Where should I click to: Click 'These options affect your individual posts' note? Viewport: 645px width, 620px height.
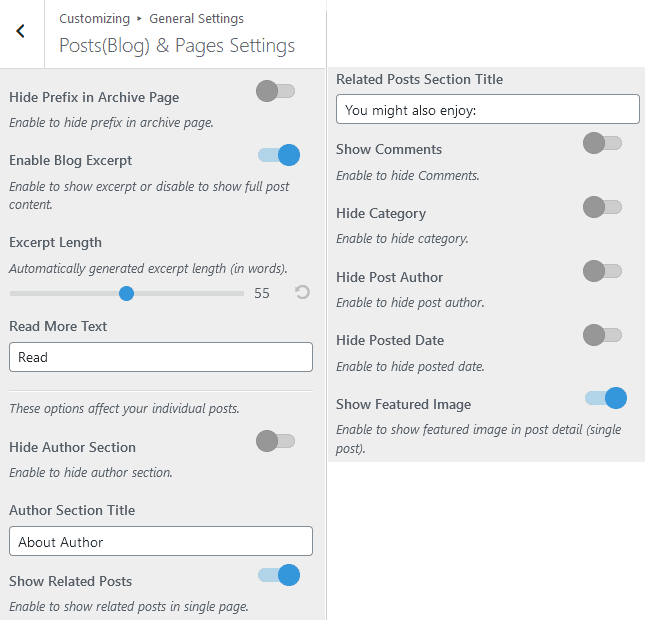pyautogui.click(x=124, y=409)
